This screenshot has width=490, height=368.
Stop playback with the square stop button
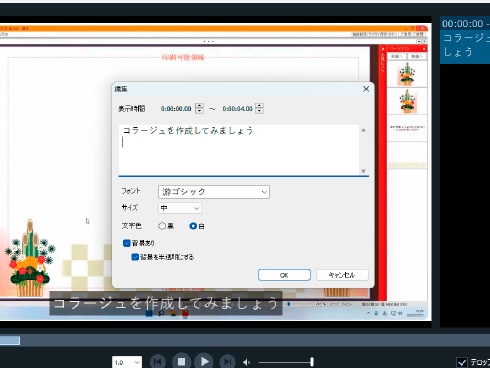[x=181, y=362]
